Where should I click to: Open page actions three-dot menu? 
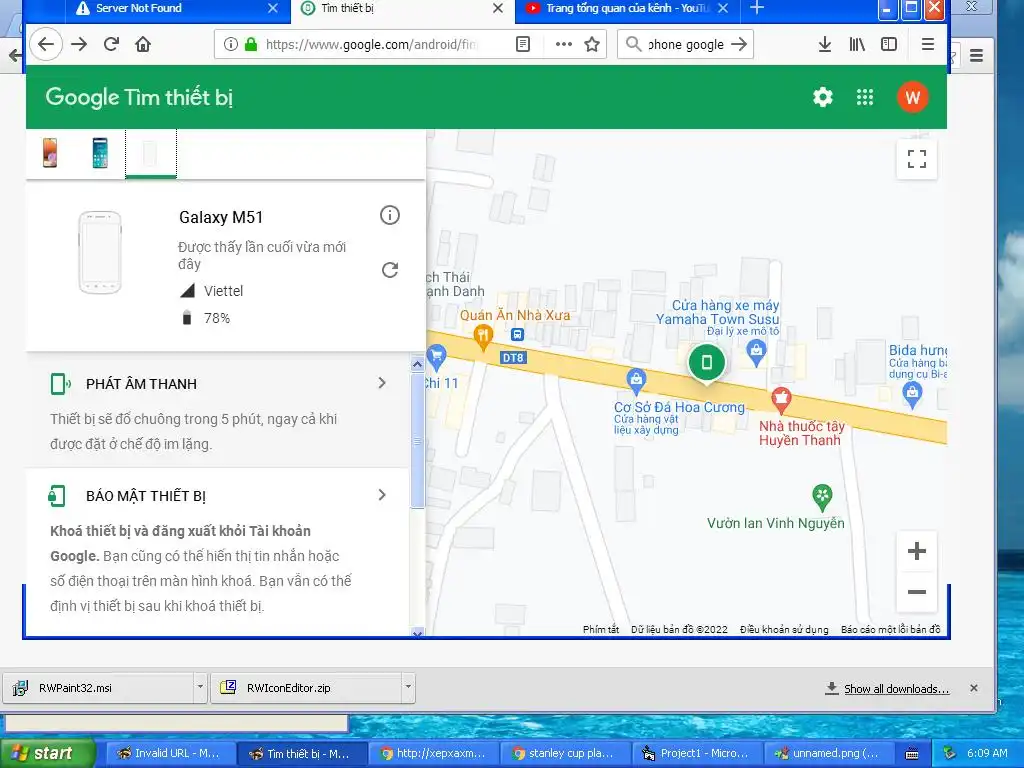pos(564,44)
